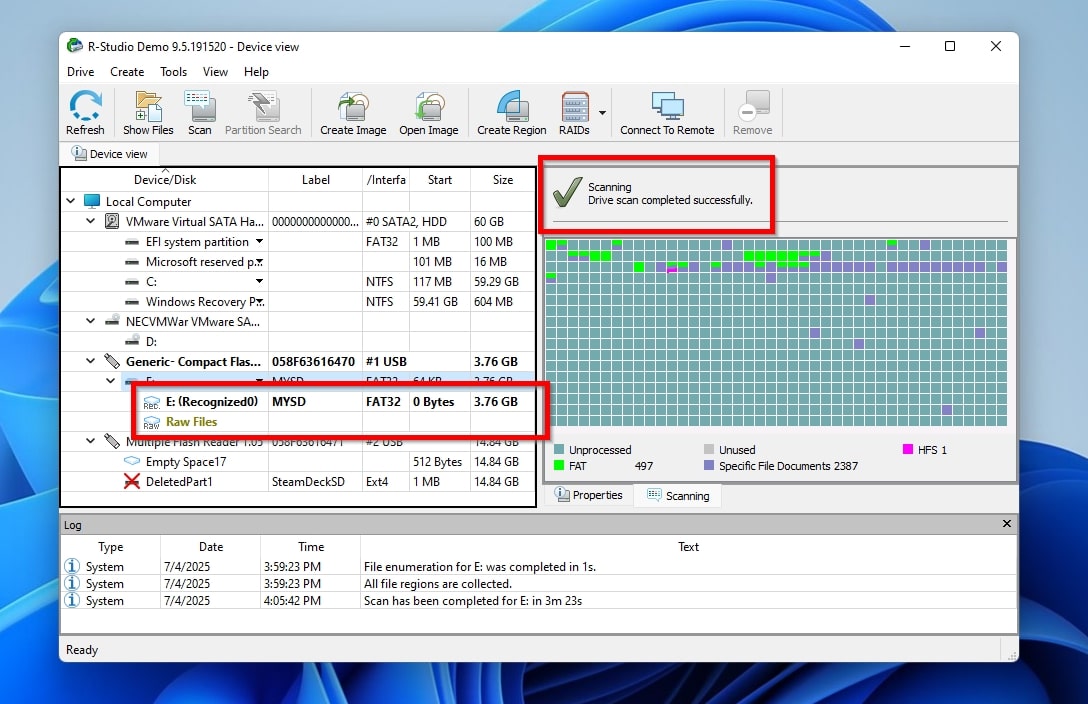Open the Drive menu
The height and width of the screenshot is (704, 1088).
click(80, 71)
